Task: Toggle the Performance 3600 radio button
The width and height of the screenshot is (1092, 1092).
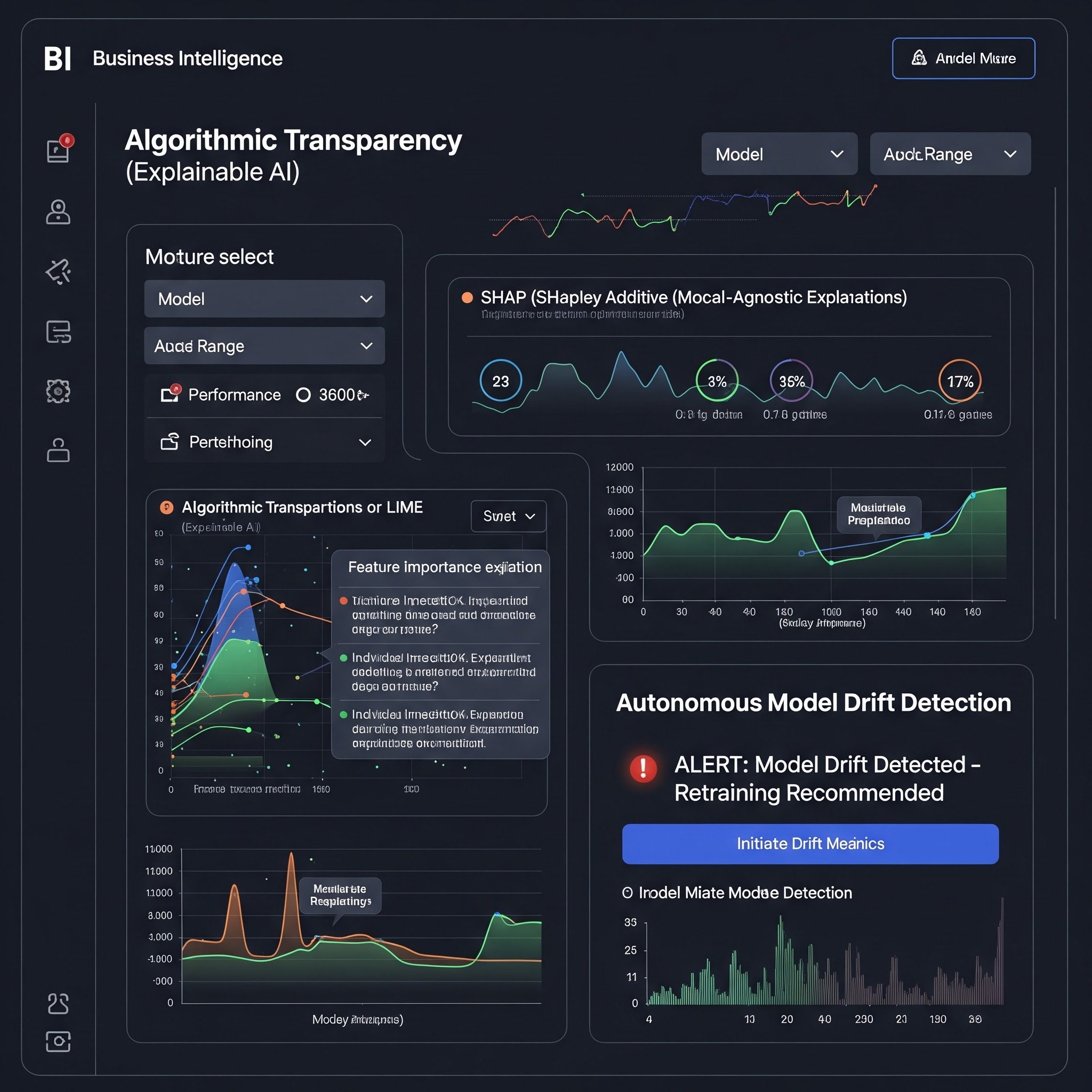Action: coord(303,395)
